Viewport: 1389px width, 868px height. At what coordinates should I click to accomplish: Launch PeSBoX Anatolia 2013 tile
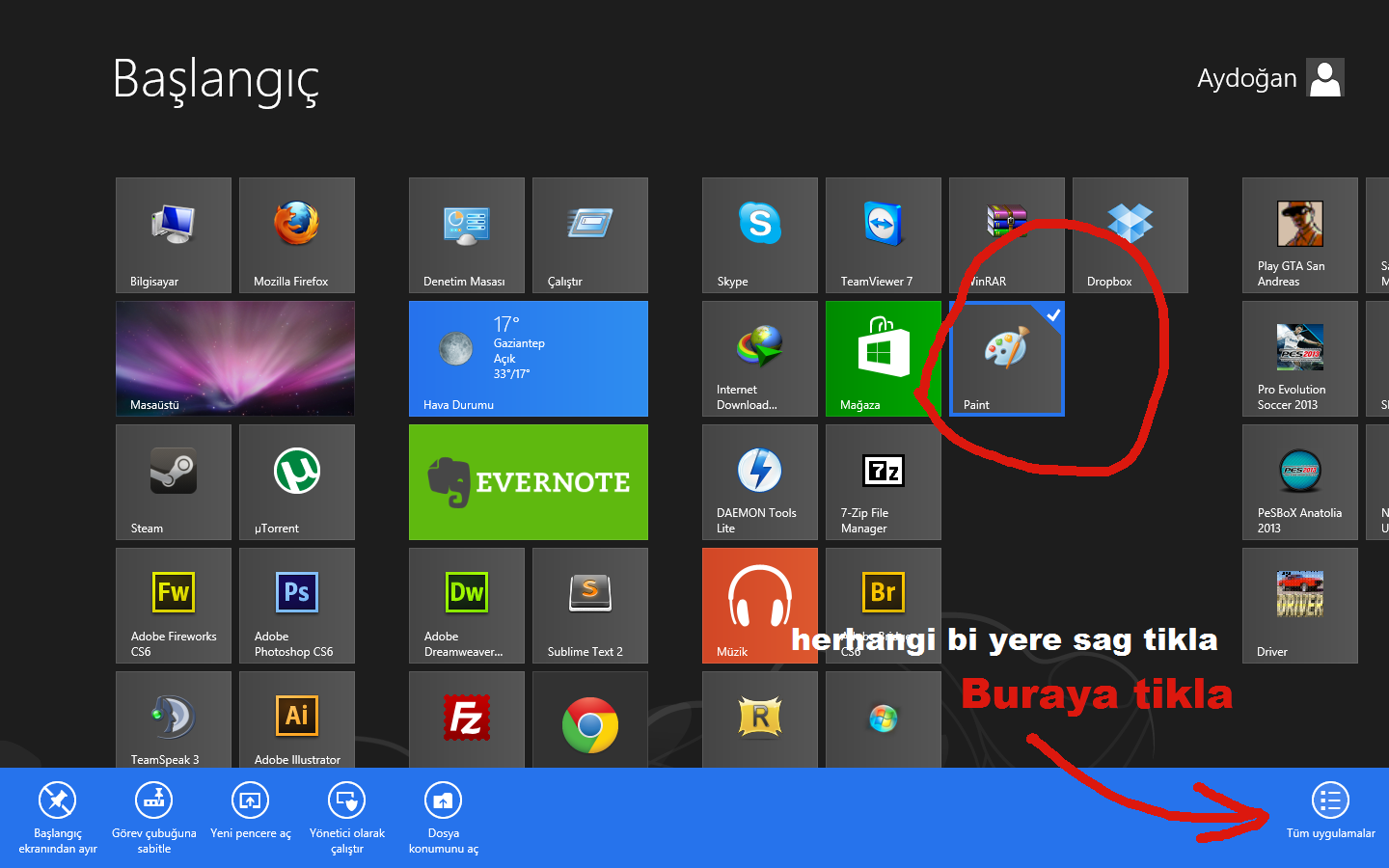point(1300,482)
